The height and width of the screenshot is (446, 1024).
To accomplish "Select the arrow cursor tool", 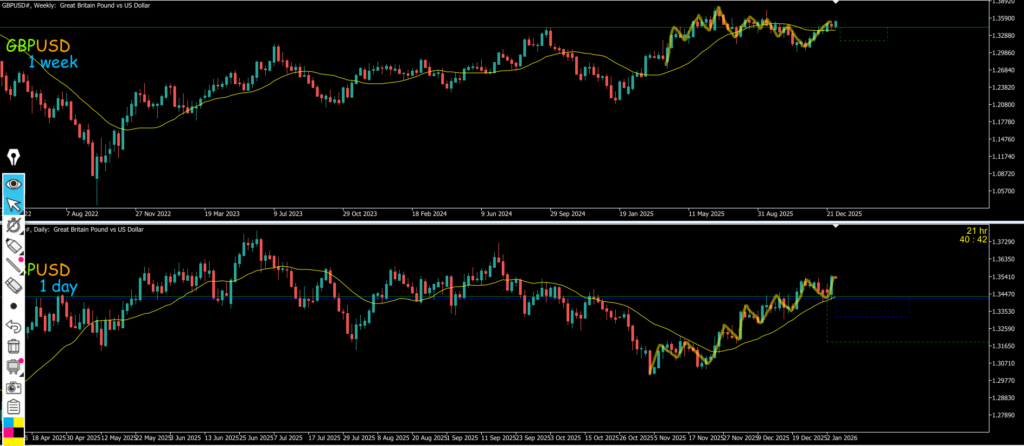I will coord(14,206).
